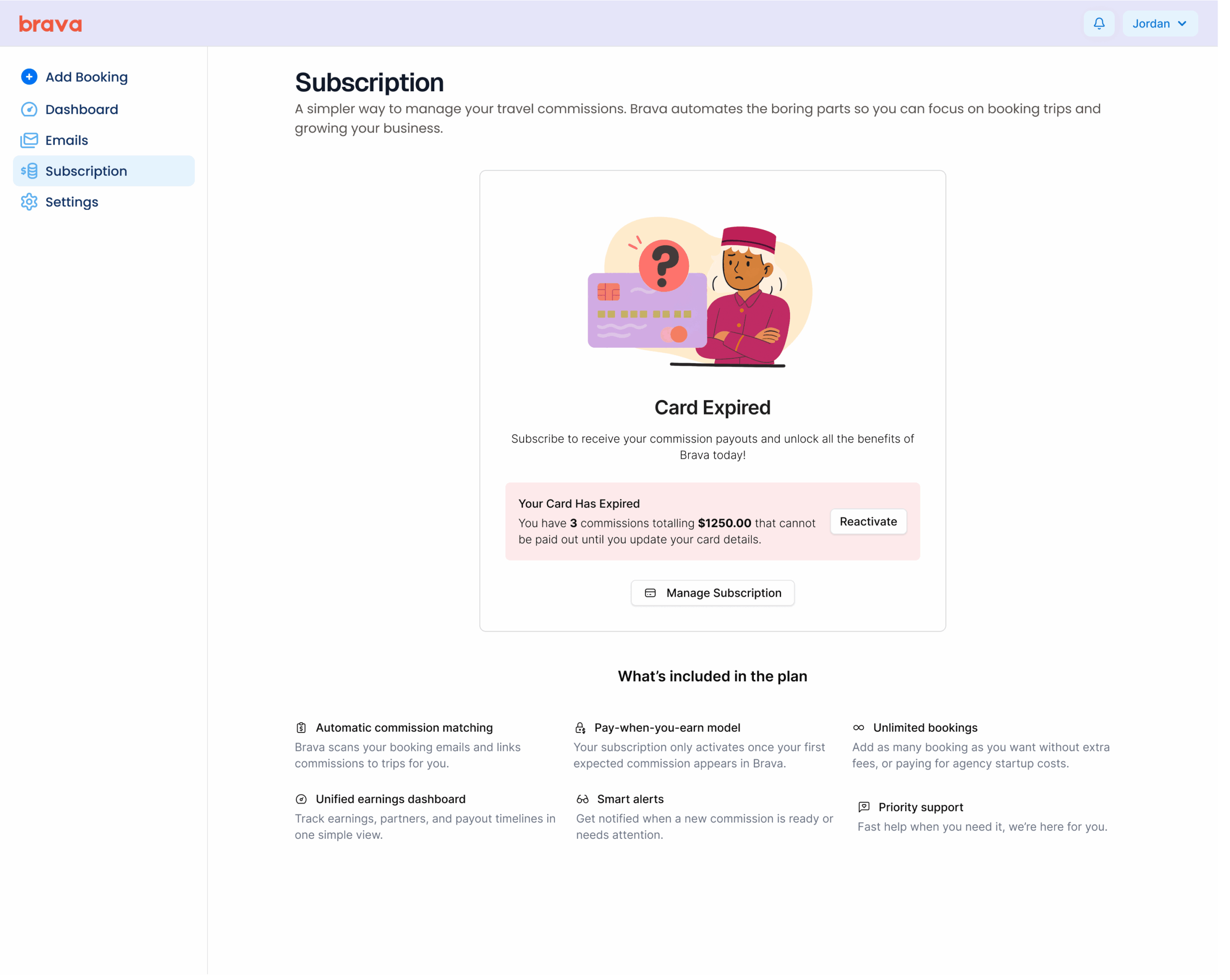Click the Add Booking plus icon
This screenshot has width=1230, height=980.
pyautogui.click(x=29, y=76)
